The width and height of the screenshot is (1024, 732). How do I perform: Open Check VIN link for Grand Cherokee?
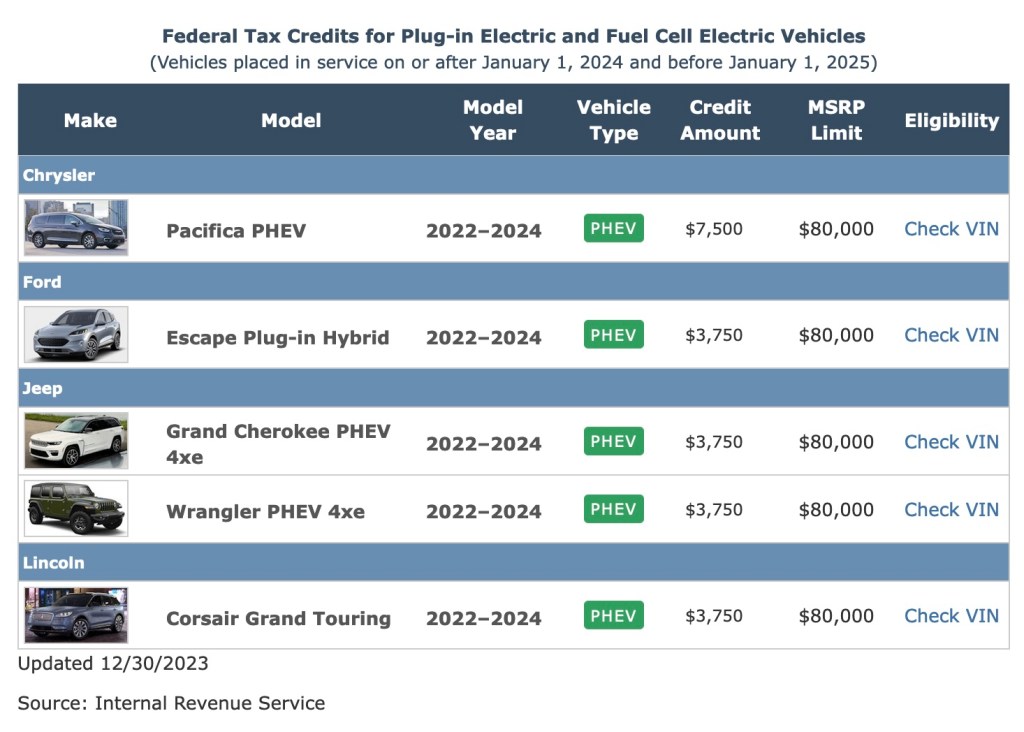coord(951,442)
